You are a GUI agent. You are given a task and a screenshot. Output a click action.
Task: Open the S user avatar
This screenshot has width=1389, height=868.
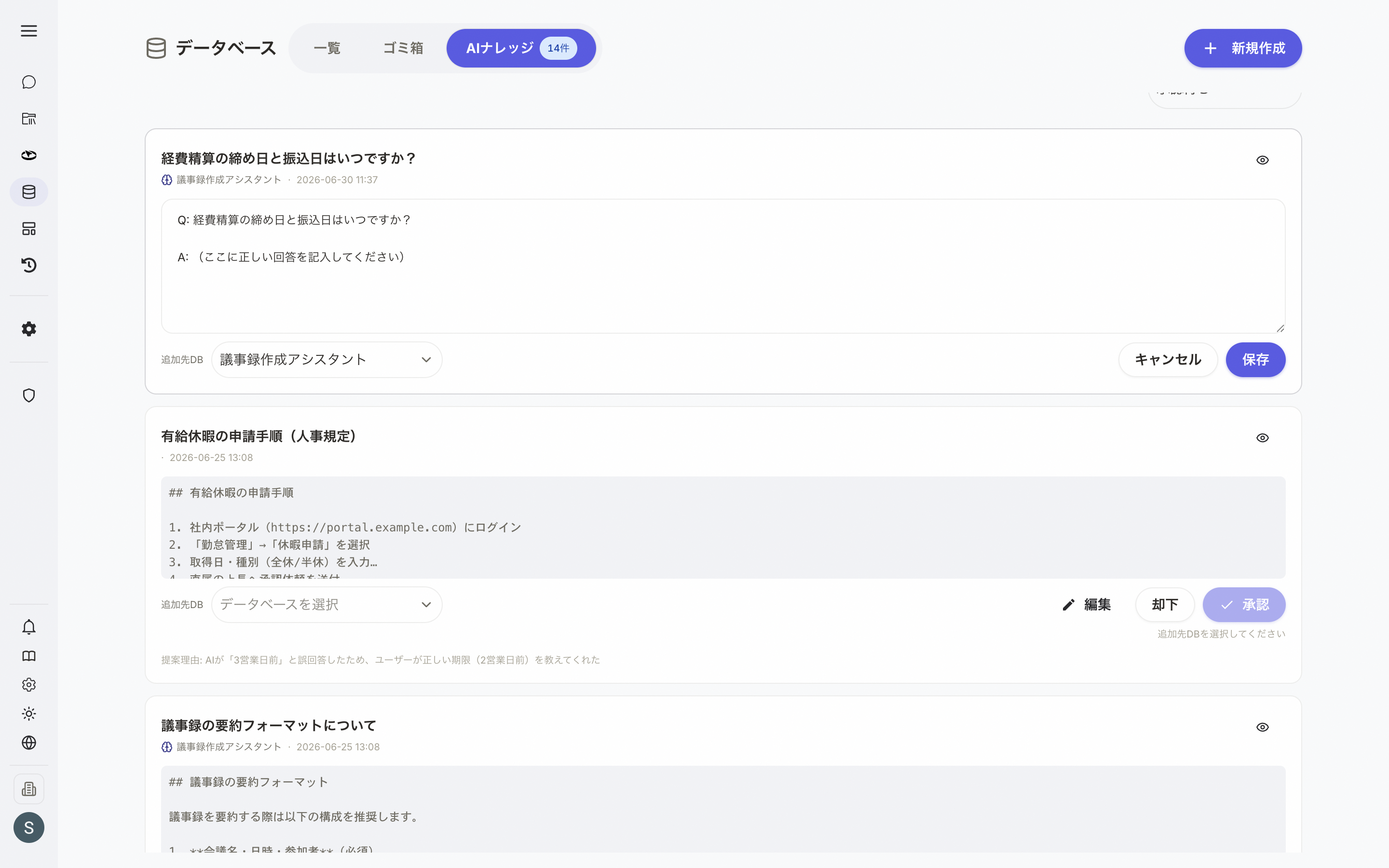pos(29,827)
